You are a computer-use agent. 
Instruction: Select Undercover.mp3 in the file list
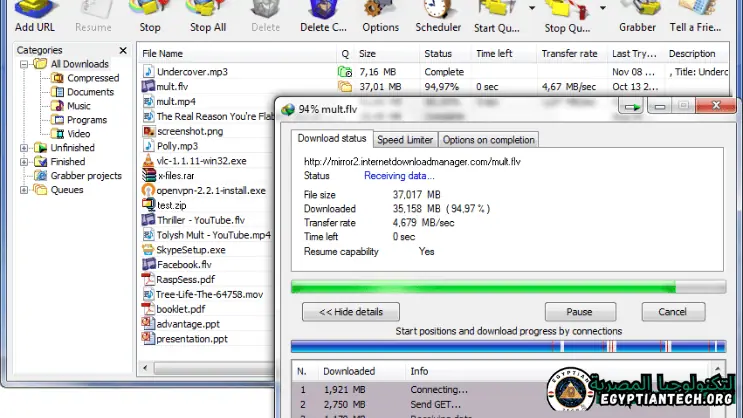(x=192, y=72)
